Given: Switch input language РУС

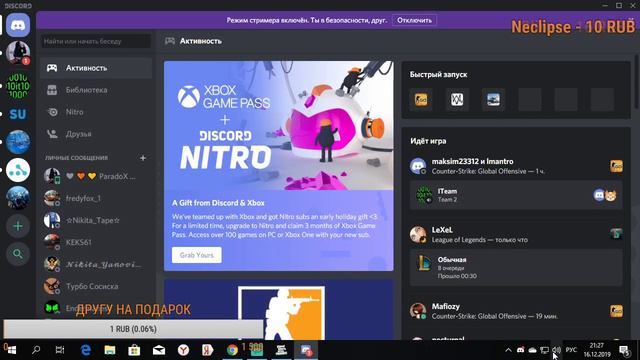Looking at the screenshot, I should (571, 350).
